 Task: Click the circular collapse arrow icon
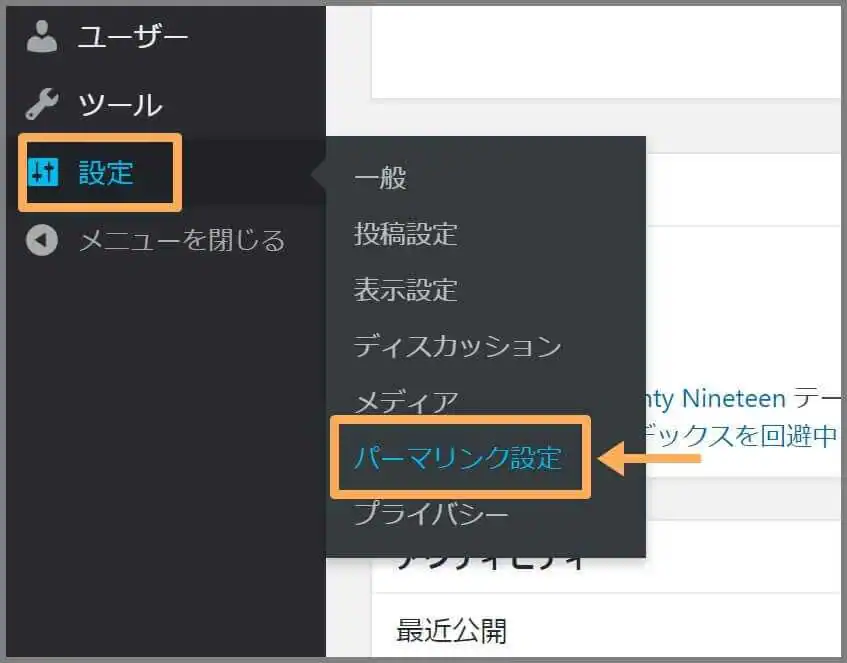pos(42,240)
